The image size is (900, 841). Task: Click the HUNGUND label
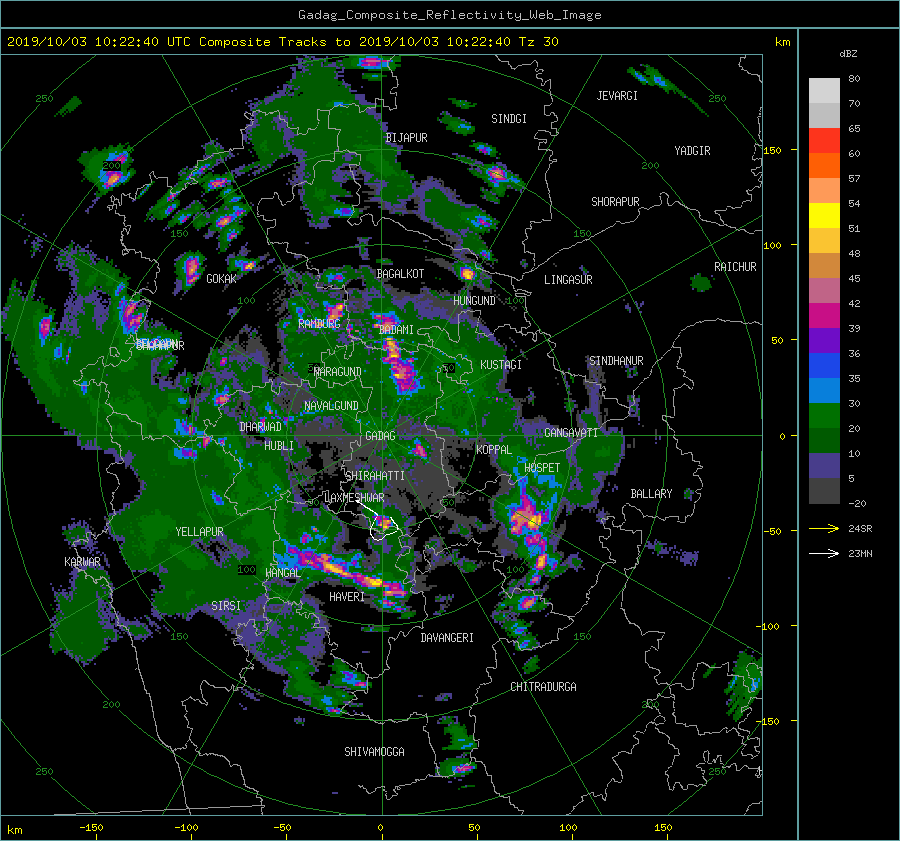[474, 301]
